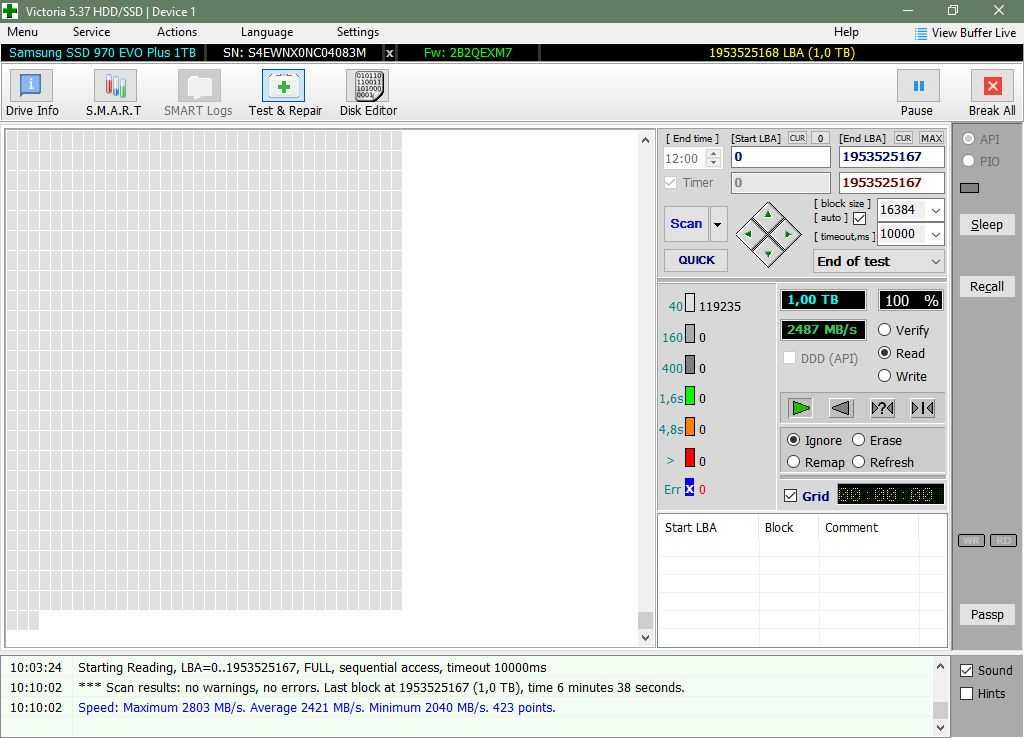Viewport: 1024px width, 738px height.
Task: Click the Err blue x marker
Action: point(689,488)
